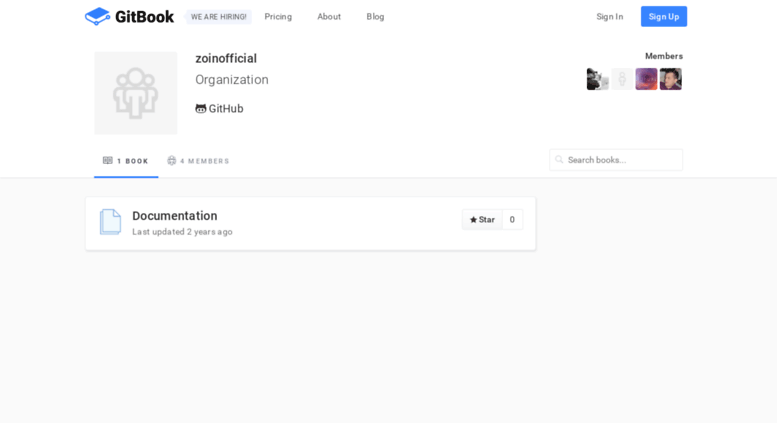
Task: Open the Blog link
Action: (375, 16)
